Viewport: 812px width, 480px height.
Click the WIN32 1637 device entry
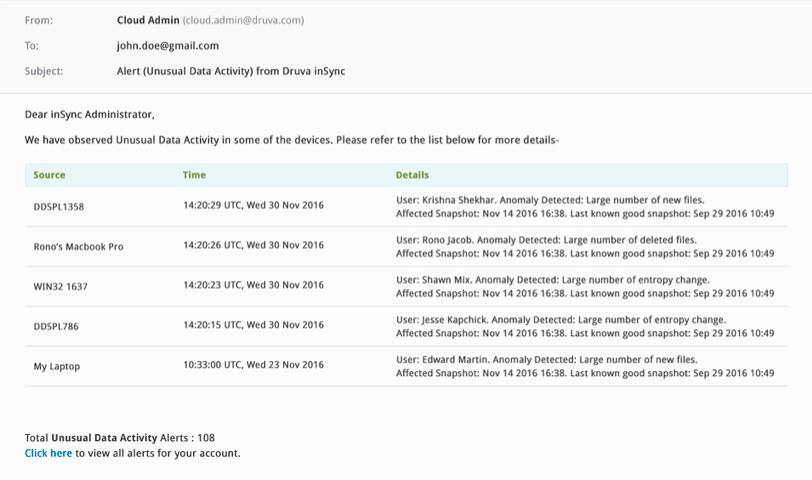click(x=61, y=286)
